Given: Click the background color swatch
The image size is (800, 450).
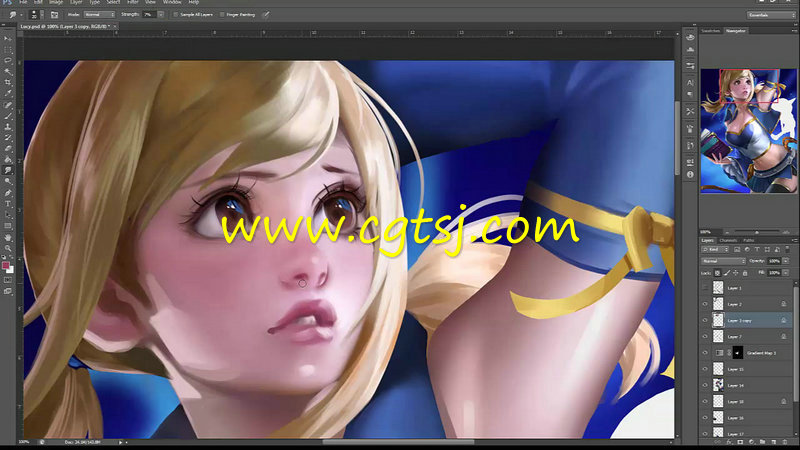Looking at the screenshot, I should [10, 270].
